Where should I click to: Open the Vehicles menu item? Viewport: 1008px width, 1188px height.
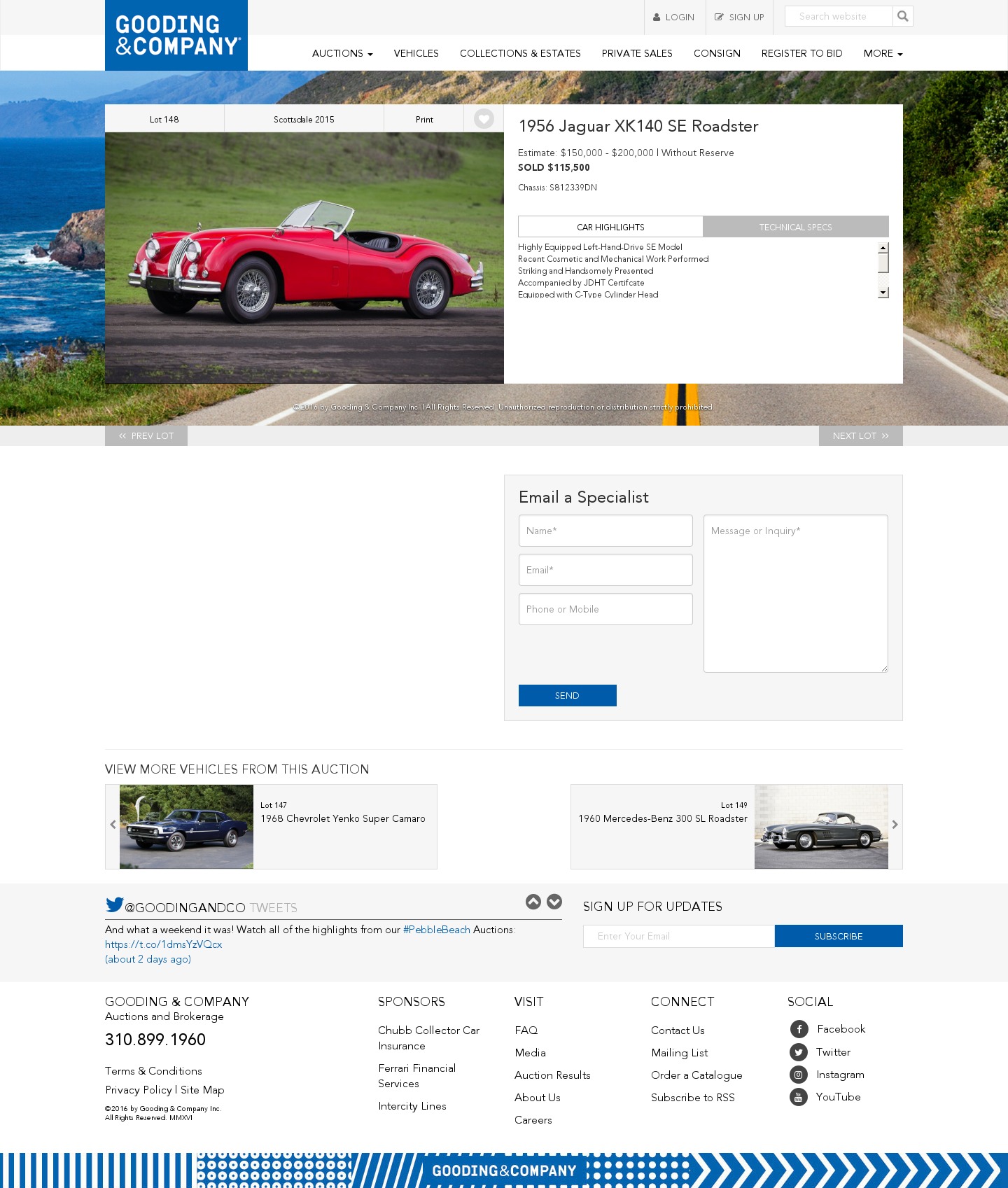click(x=416, y=53)
